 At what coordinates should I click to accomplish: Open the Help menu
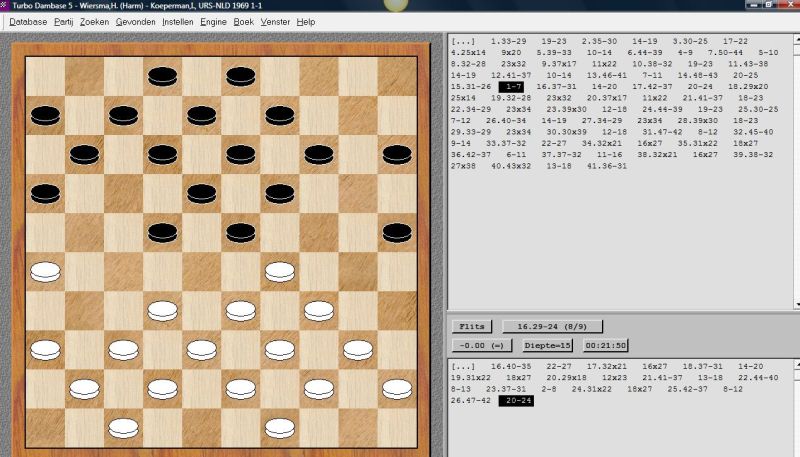click(x=306, y=21)
